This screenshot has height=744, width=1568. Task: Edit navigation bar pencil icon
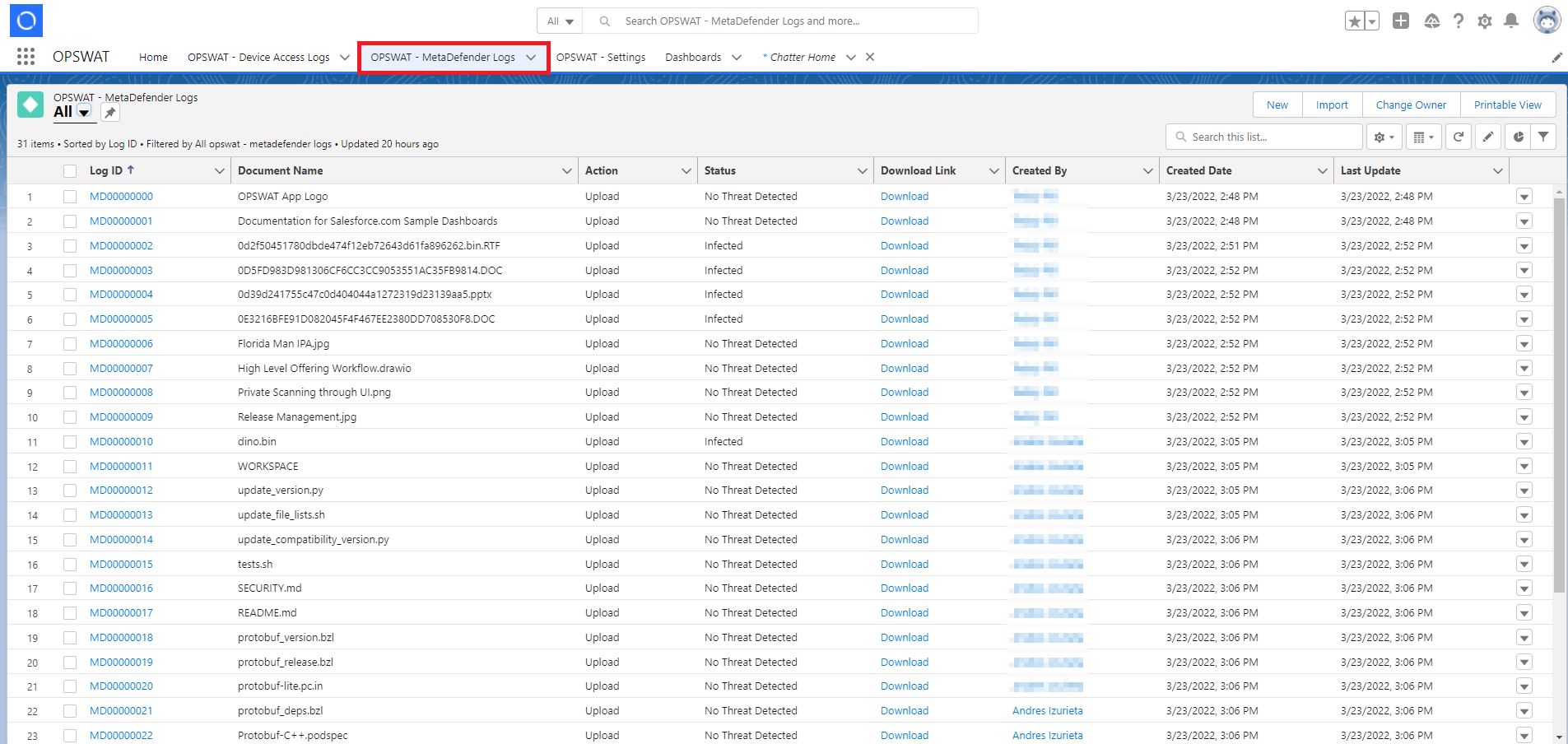coord(1556,58)
